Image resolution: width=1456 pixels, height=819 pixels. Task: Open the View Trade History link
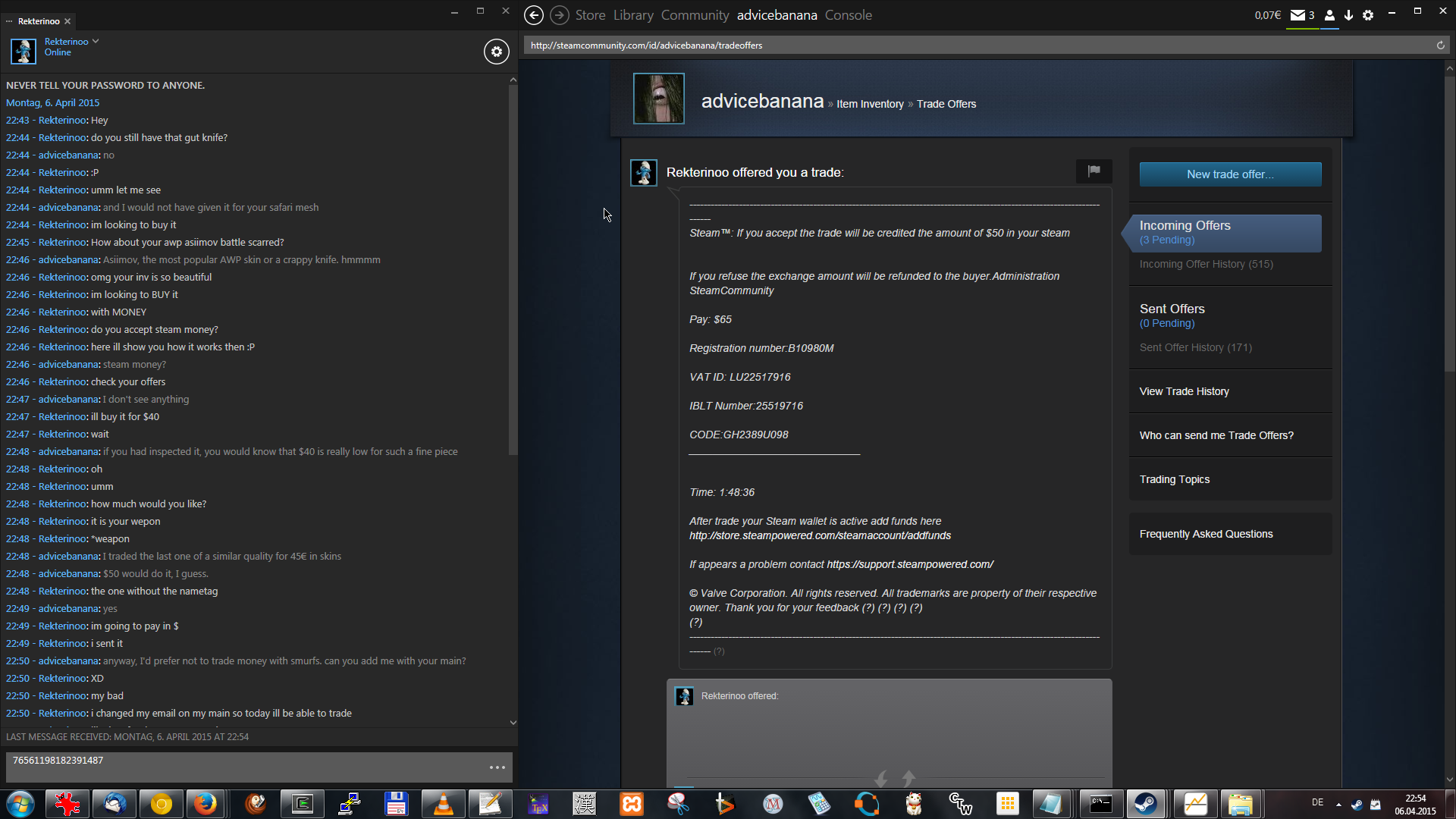click(x=1184, y=391)
